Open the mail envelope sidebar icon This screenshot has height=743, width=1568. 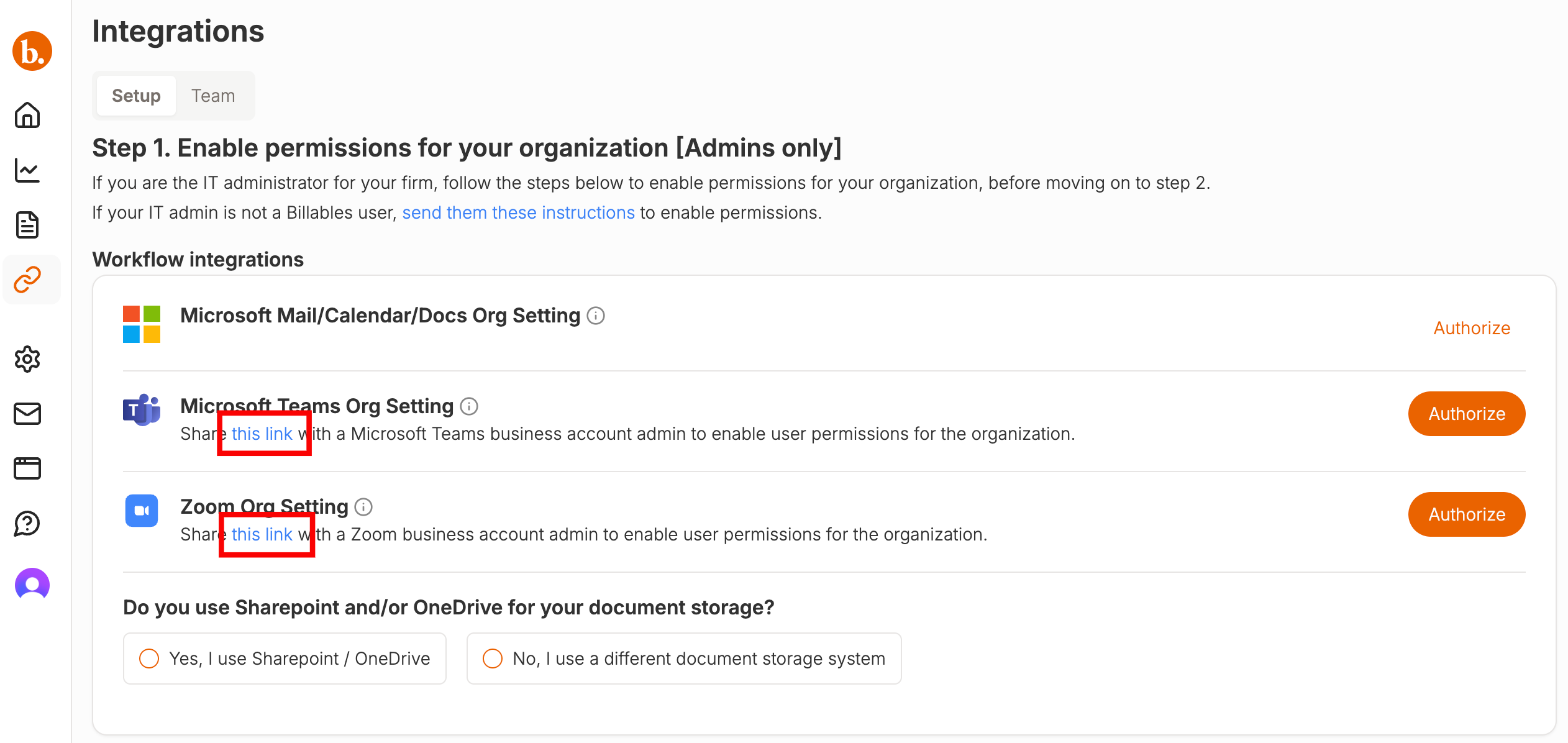point(27,414)
